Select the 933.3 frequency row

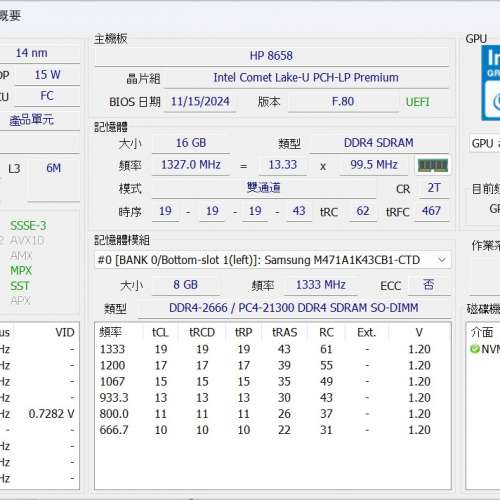[x=273, y=398]
